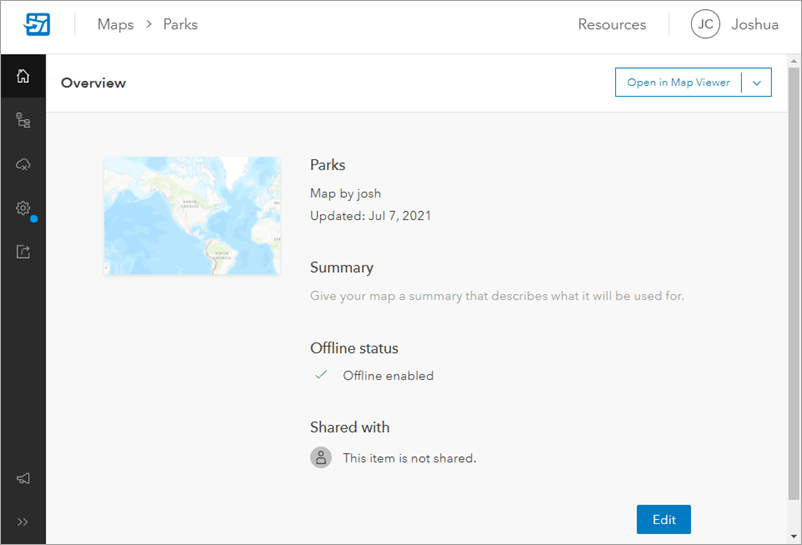
Task: Click the scrollbar down arrow
Action: click(793, 536)
